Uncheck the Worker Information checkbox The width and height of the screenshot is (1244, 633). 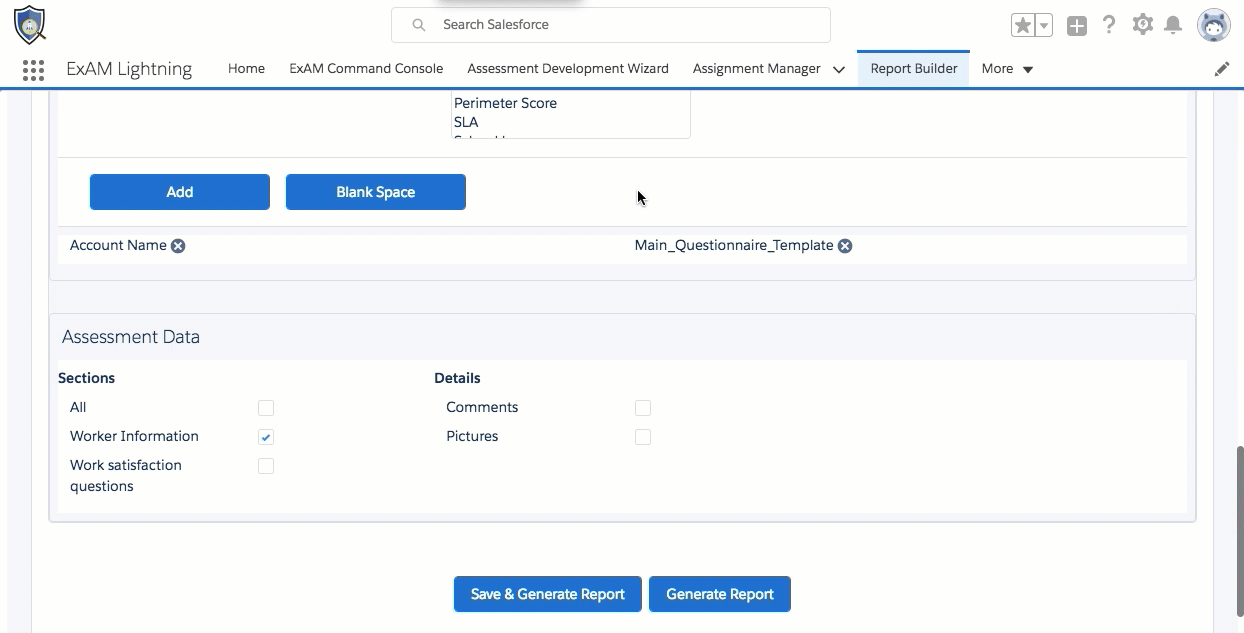266,437
